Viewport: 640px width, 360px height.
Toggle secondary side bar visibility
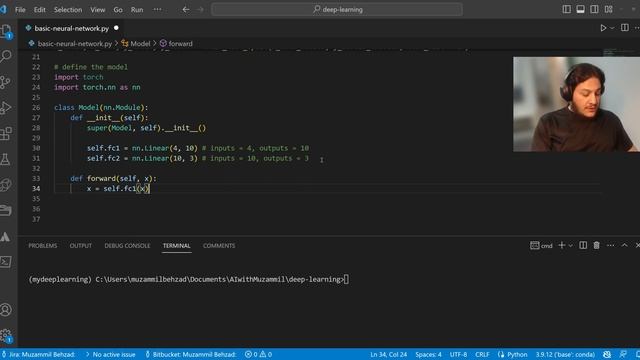(x=594, y=9)
